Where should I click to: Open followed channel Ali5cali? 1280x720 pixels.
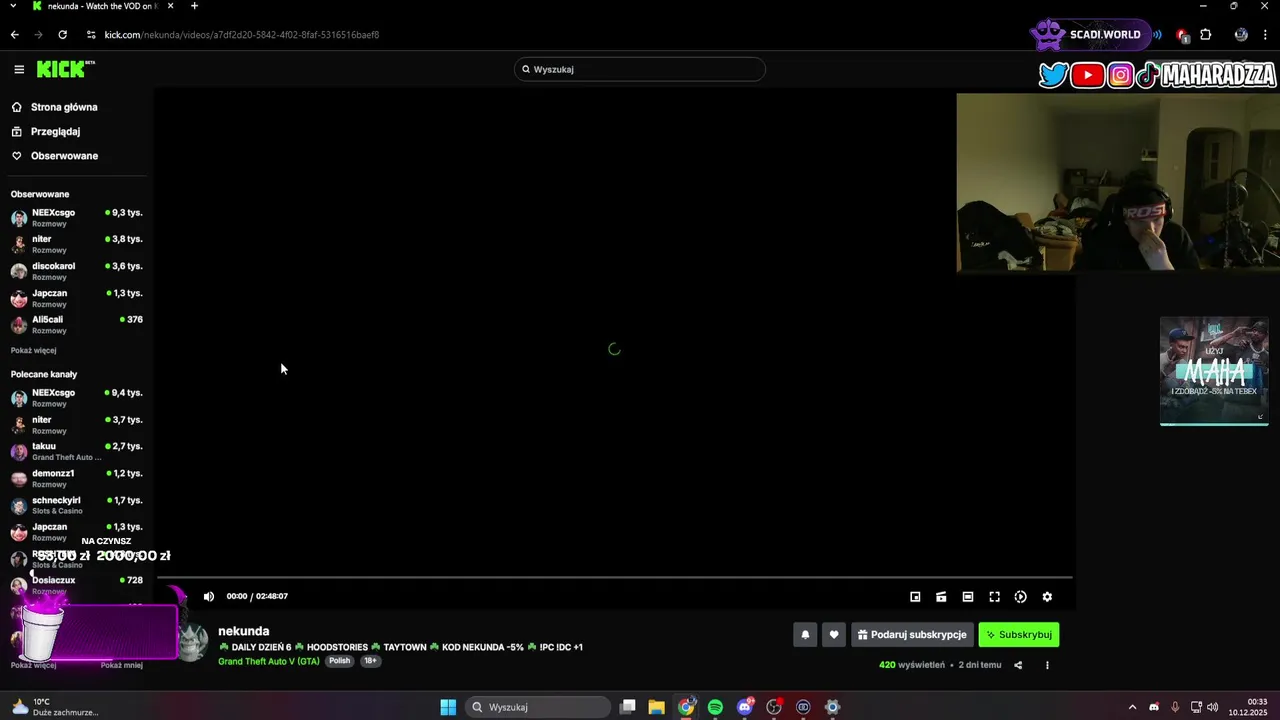(77, 324)
